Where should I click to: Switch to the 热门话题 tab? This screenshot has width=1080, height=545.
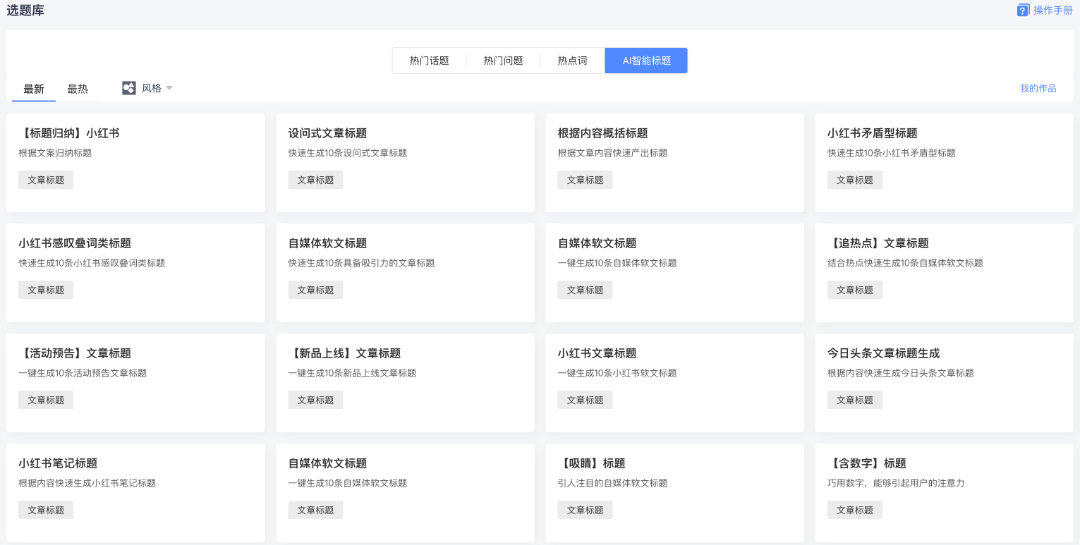[x=429, y=61]
